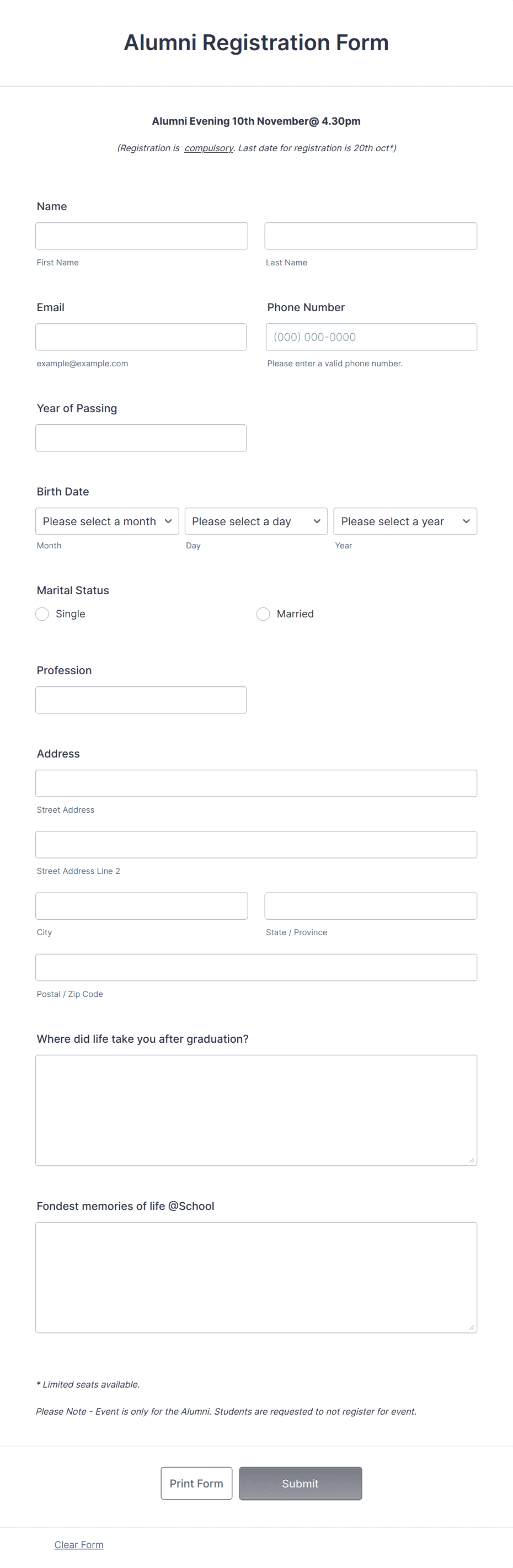This screenshot has height=1568, width=513.
Task: Focus the First Name field
Action: [x=141, y=236]
